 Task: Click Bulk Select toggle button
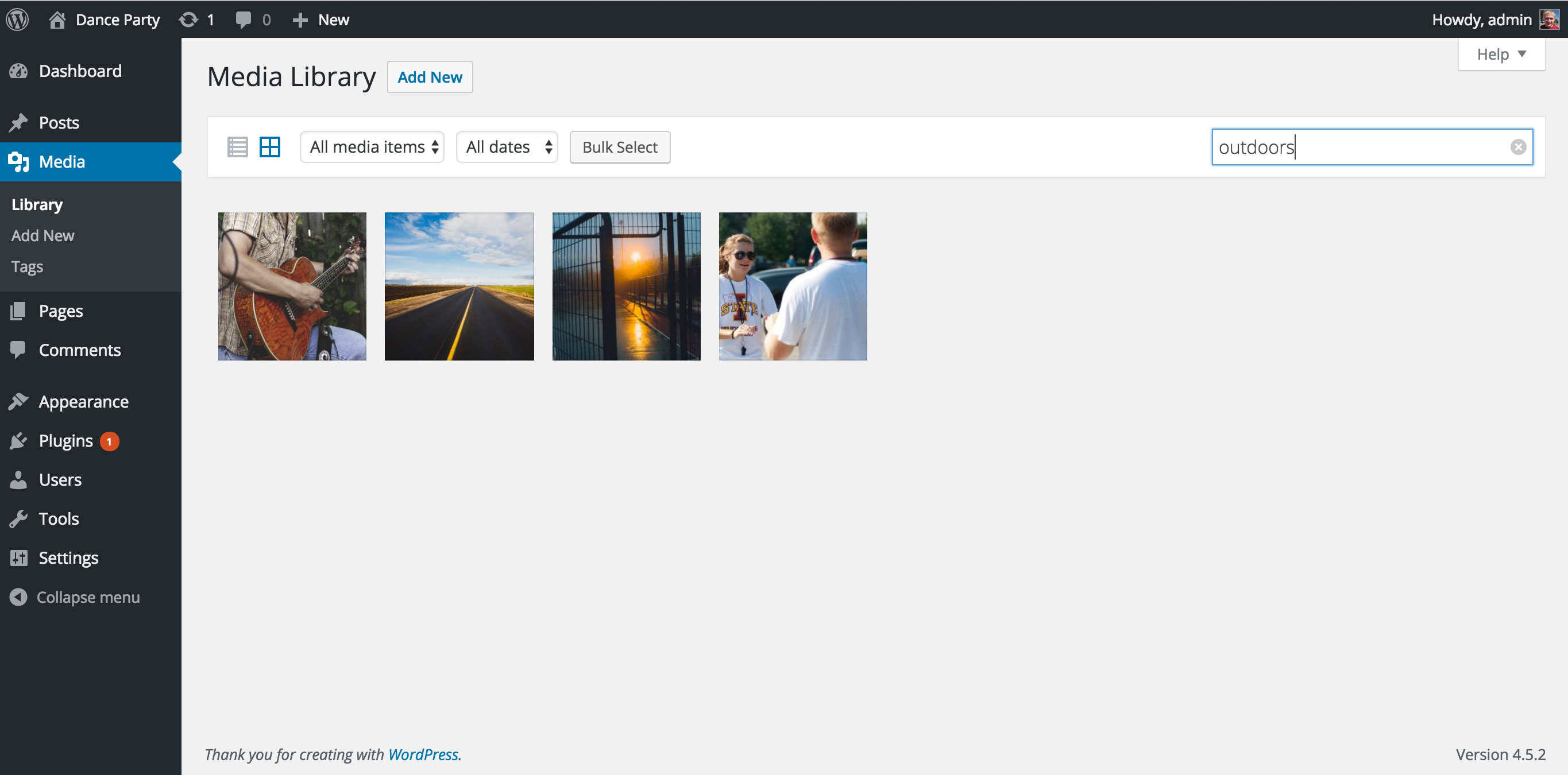(x=619, y=147)
